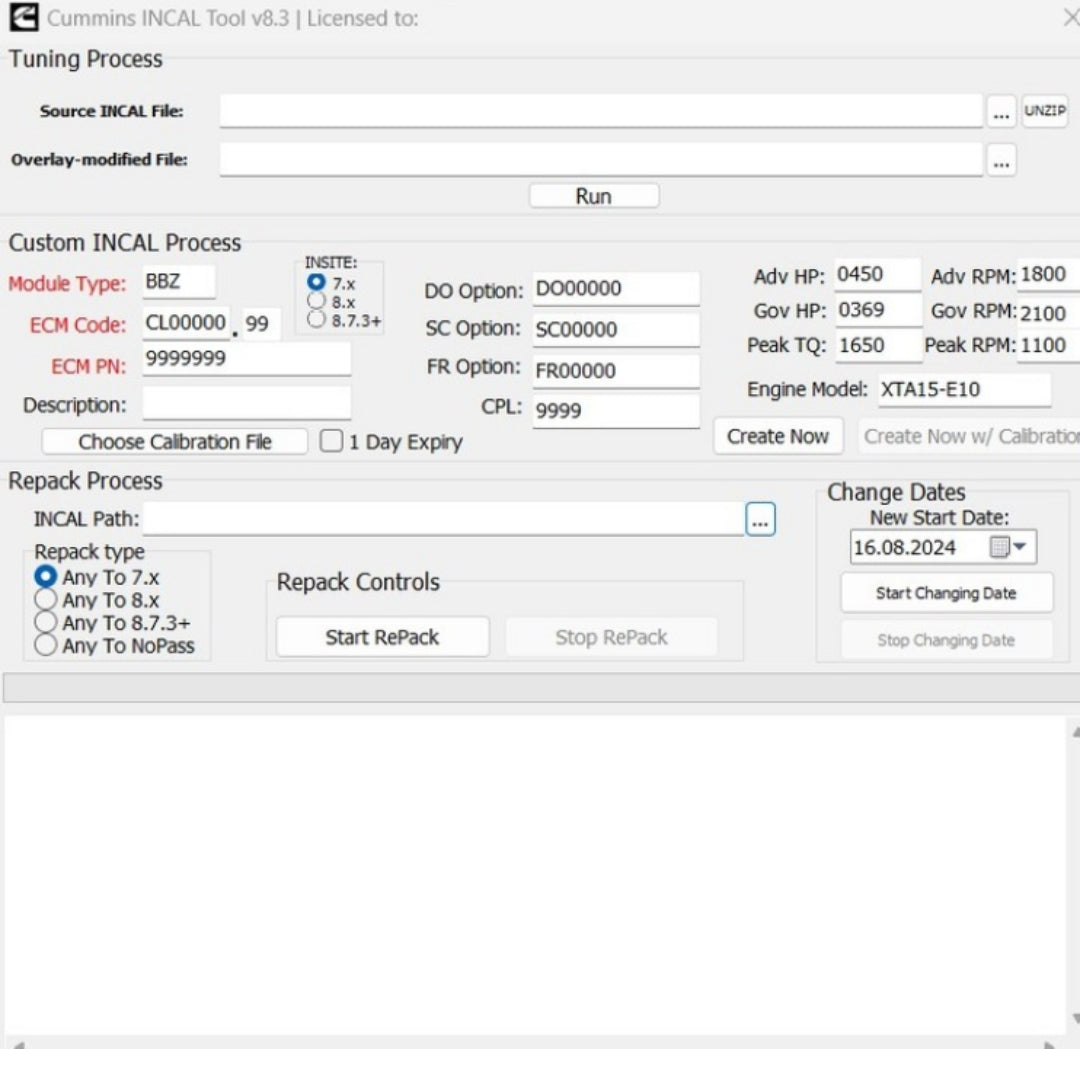The image size is (1080, 1080).
Task: Click the SC Option field
Action: point(616,330)
